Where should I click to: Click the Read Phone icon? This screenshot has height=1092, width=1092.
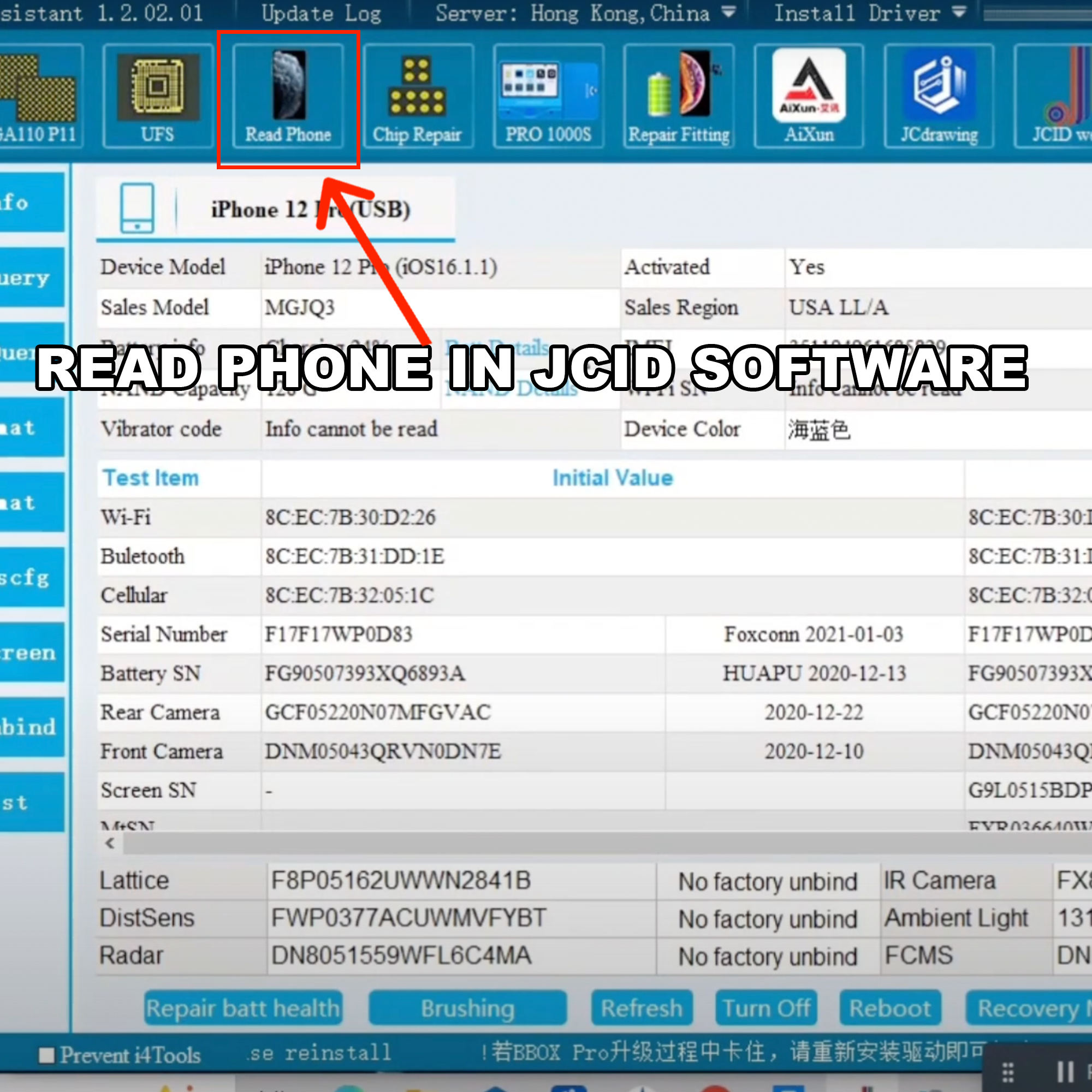coord(288,96)
